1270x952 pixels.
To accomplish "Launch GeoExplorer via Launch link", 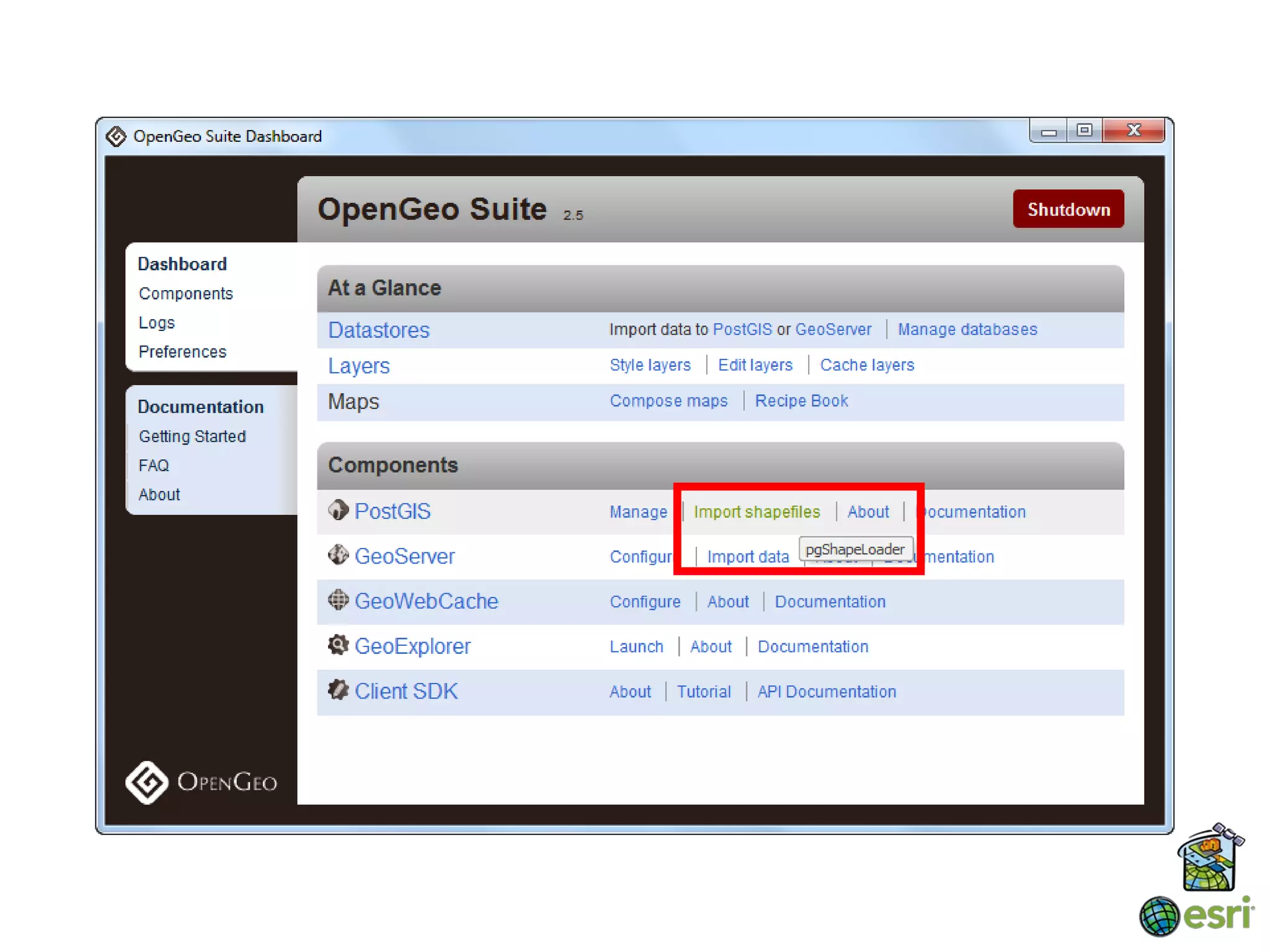I will (636, 646).
